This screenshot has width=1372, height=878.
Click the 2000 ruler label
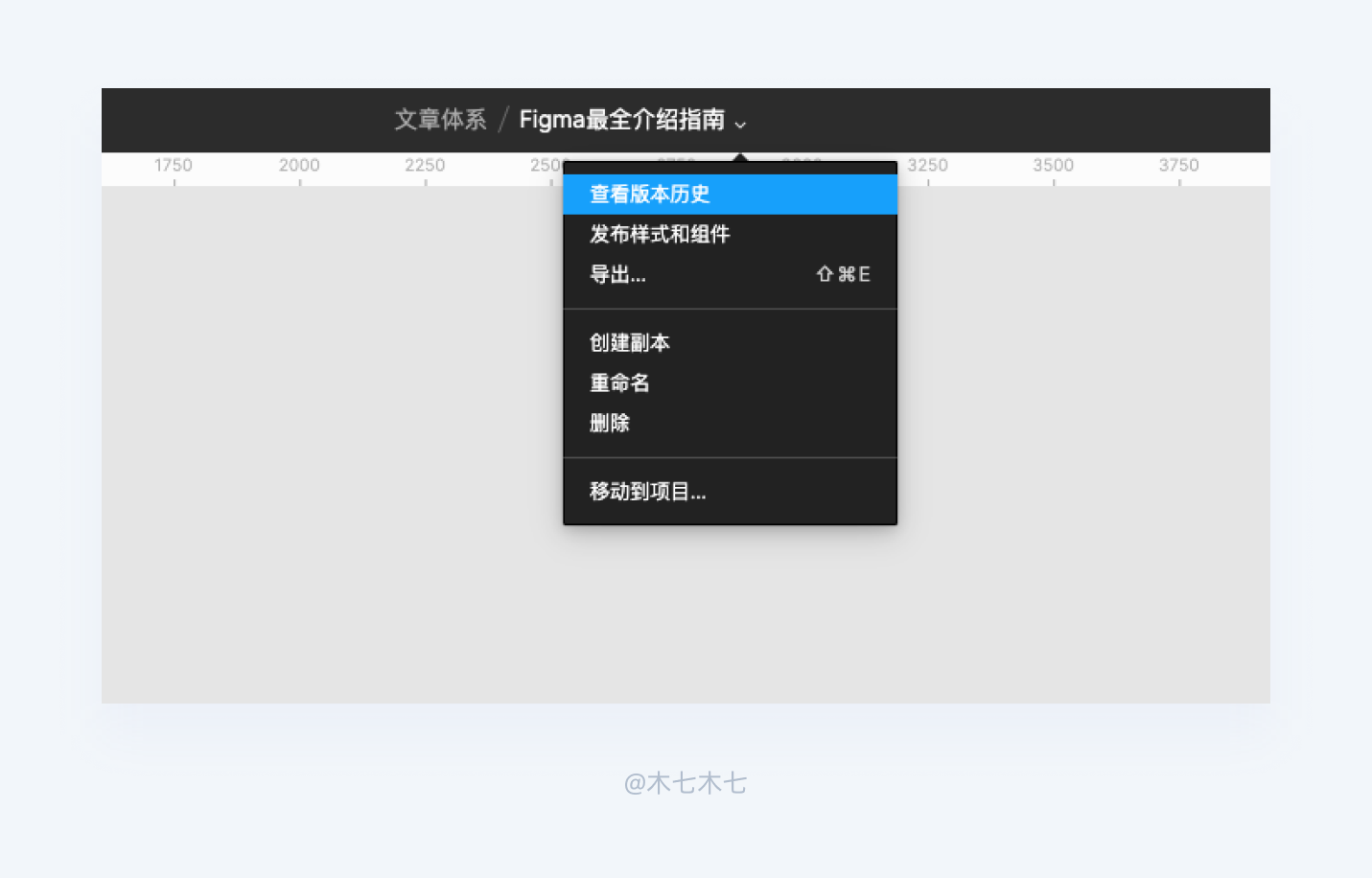tap(299, 165)
